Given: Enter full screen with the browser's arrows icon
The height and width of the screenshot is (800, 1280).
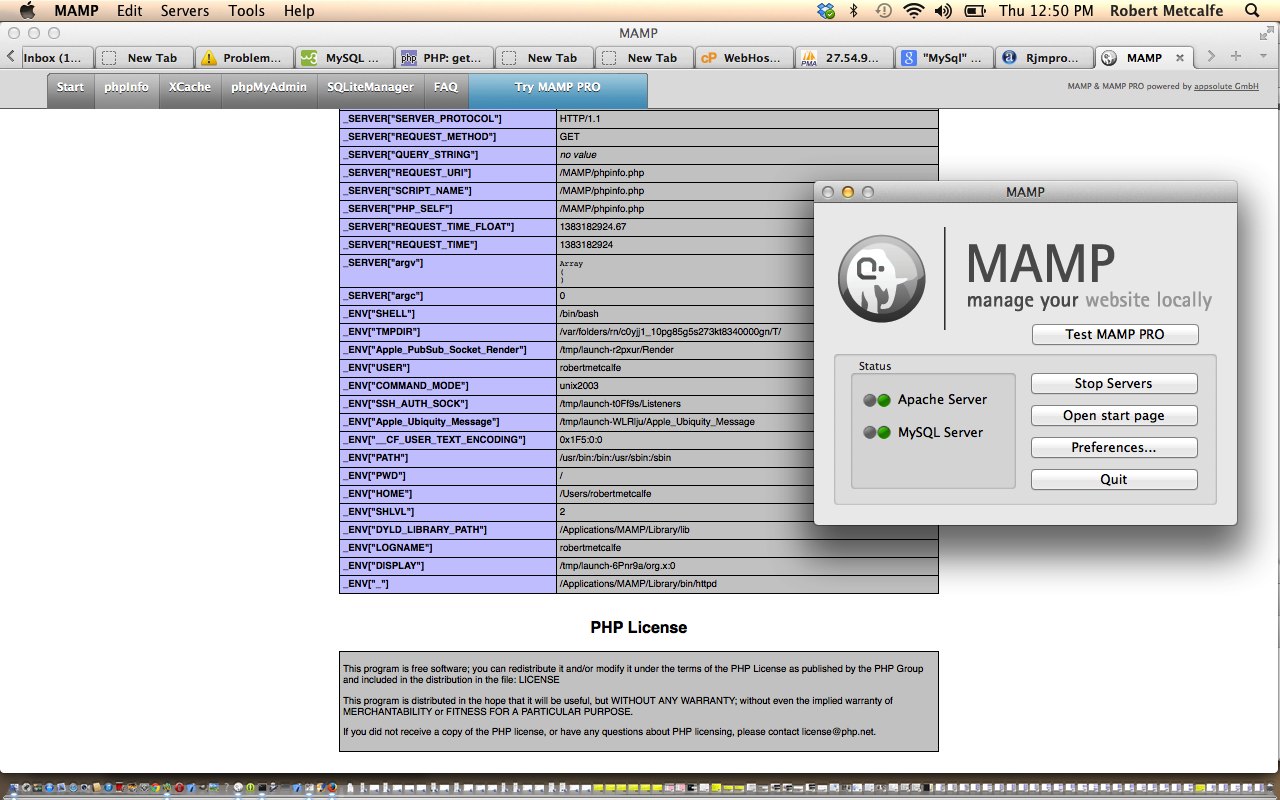Looking at the screenshot, I should (x=1266, y=33).
